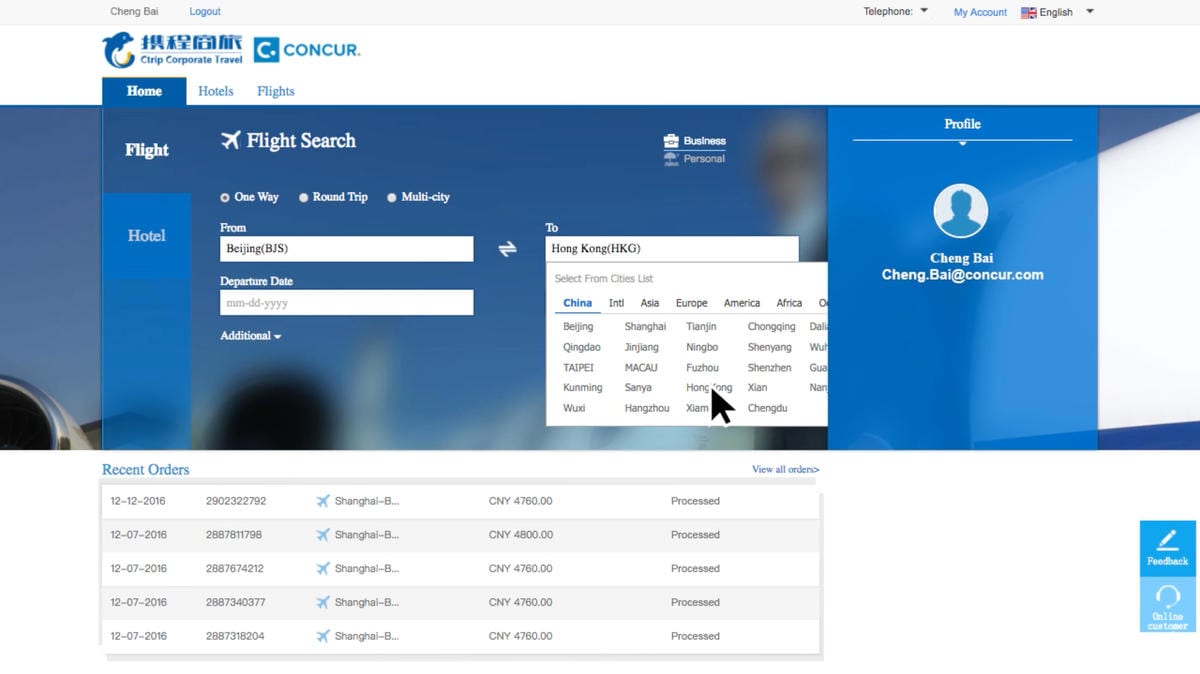Click the profile avatar picture
The height and width of the screenshot is (674, 1200).
coord(960,211)
